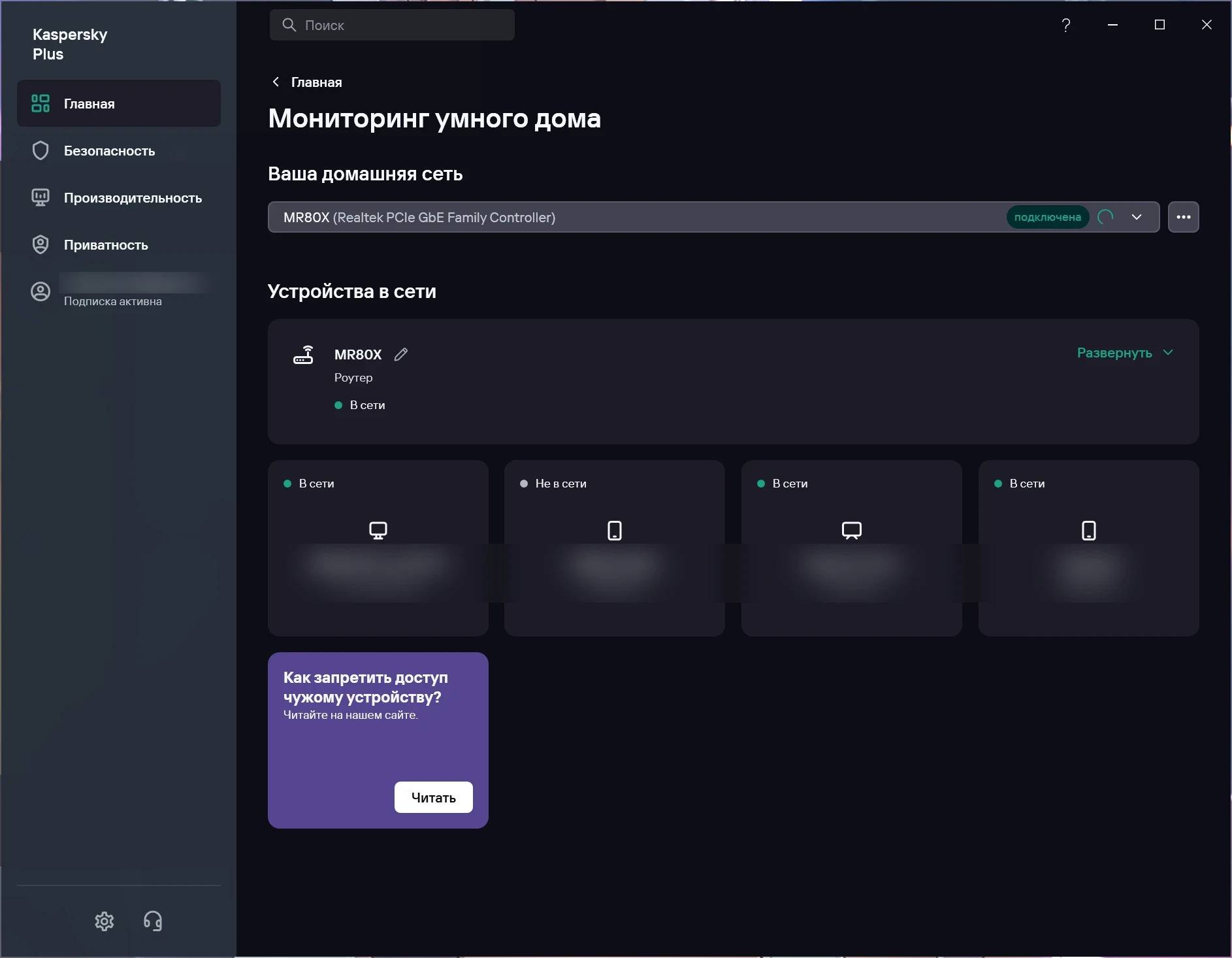The image size is (1232, 958).
Task: Maximize the Kaspersky window
Action: point(1160,25)
